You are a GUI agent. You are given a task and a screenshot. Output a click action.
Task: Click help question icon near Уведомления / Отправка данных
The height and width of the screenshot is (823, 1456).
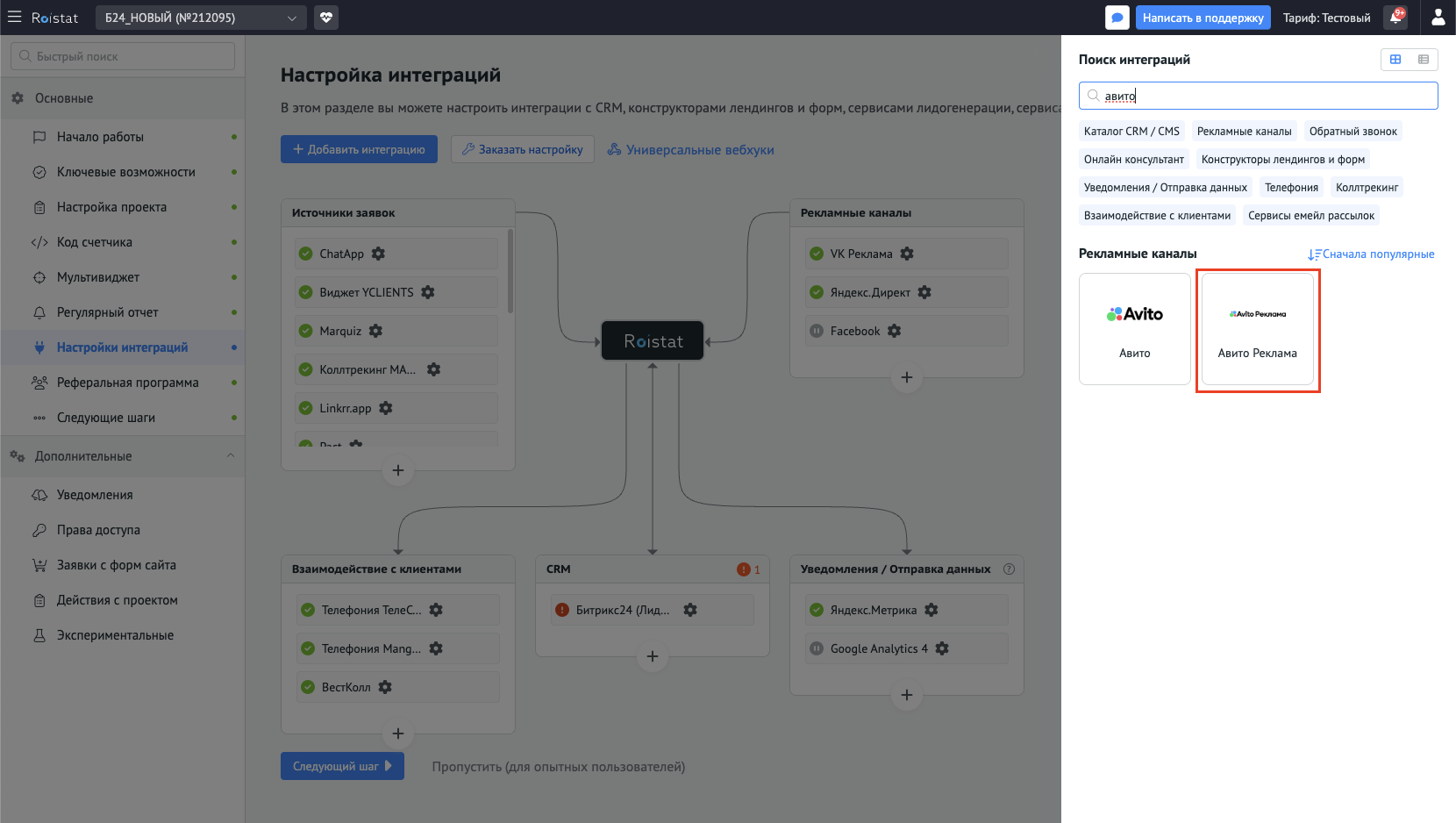coord(1009,569)
